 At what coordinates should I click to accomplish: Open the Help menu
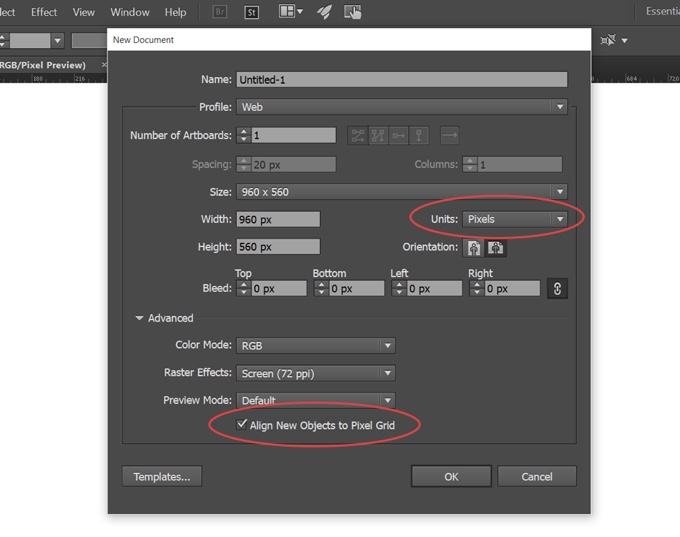(x=175, y=12)
